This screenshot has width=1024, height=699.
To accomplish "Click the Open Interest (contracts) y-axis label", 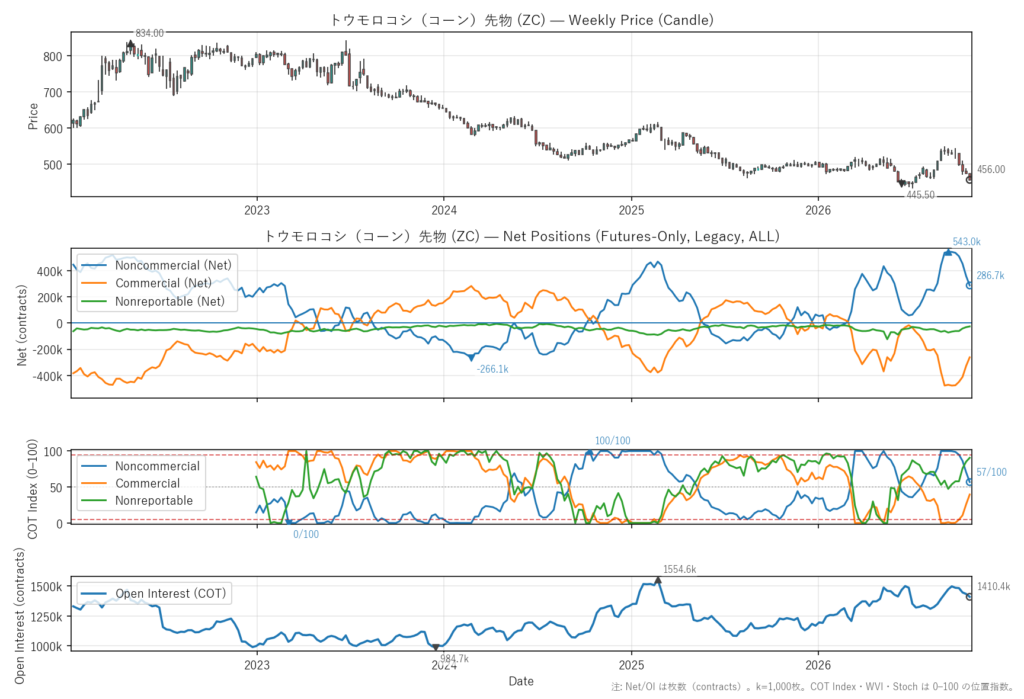I will (20, 616).
